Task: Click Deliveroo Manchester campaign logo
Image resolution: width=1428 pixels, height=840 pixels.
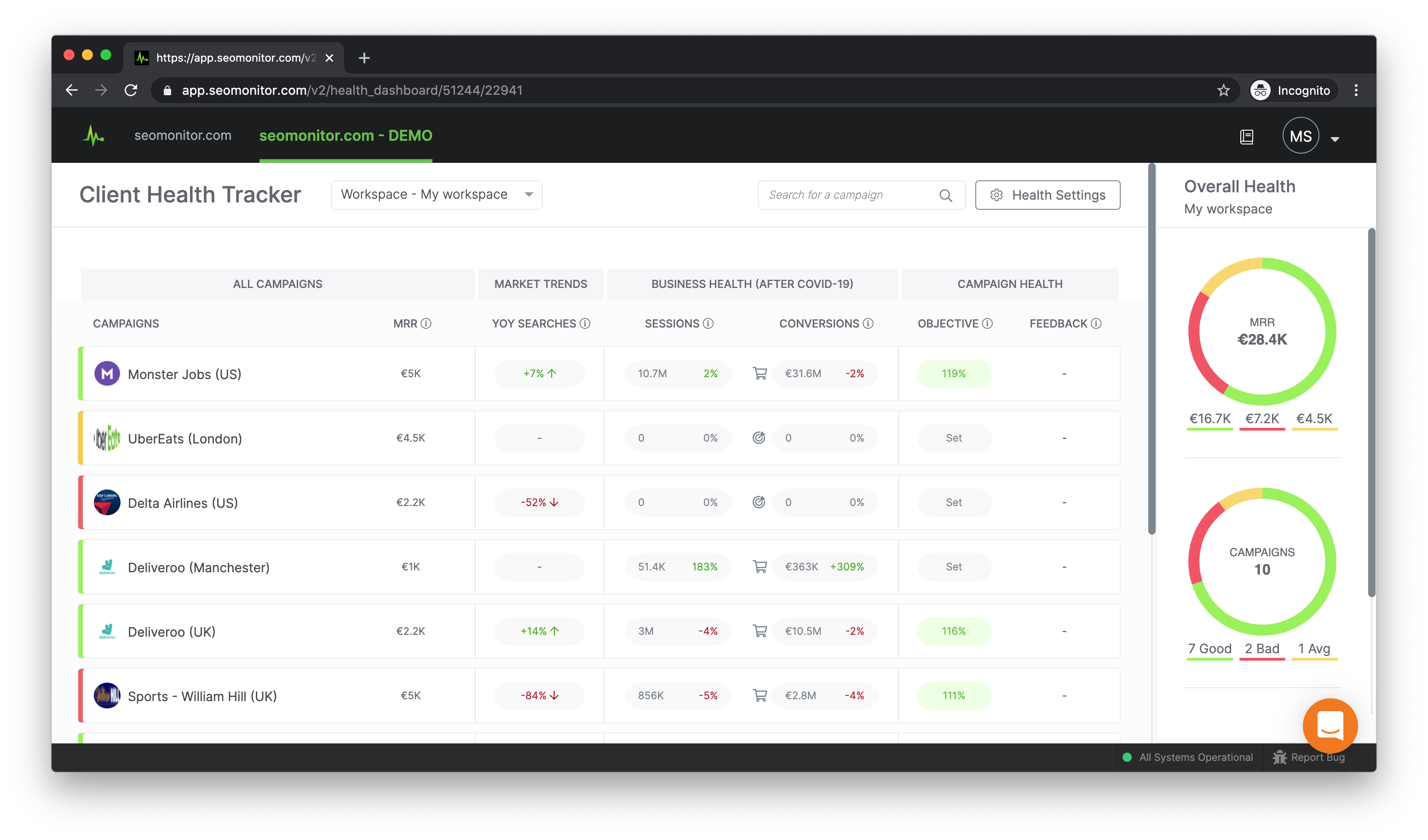Action: pyautogui.click(x=107, y=567)
